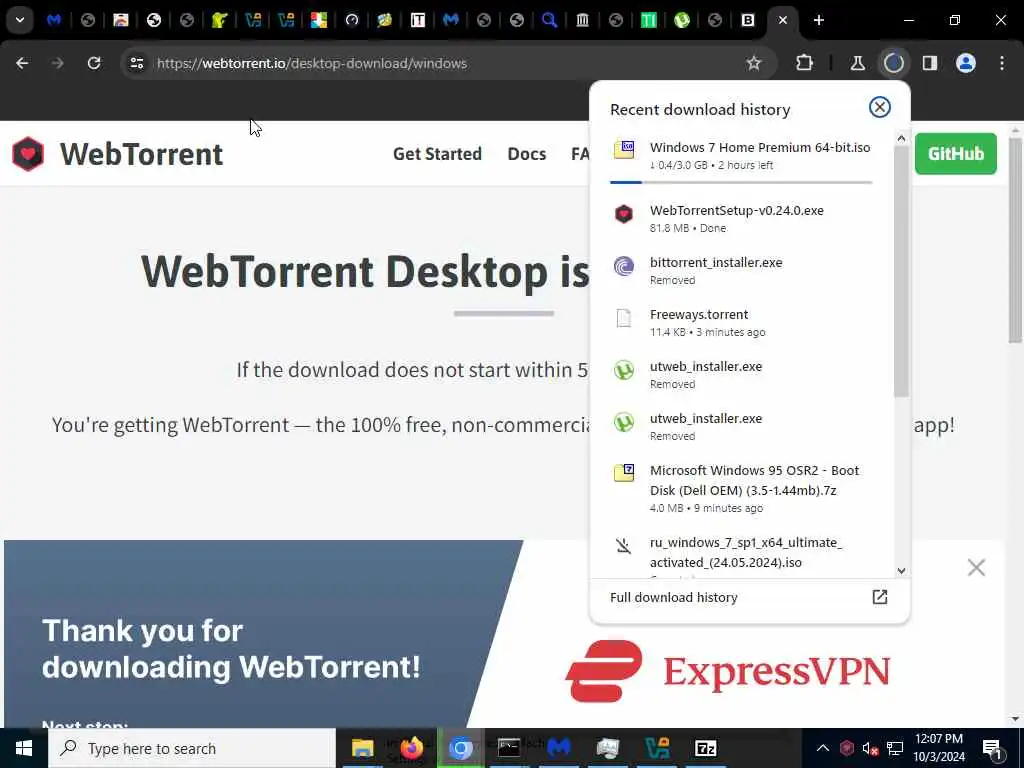
Task: Click the Windows 7 ISO file icon
Action: (x=624, y=149)
